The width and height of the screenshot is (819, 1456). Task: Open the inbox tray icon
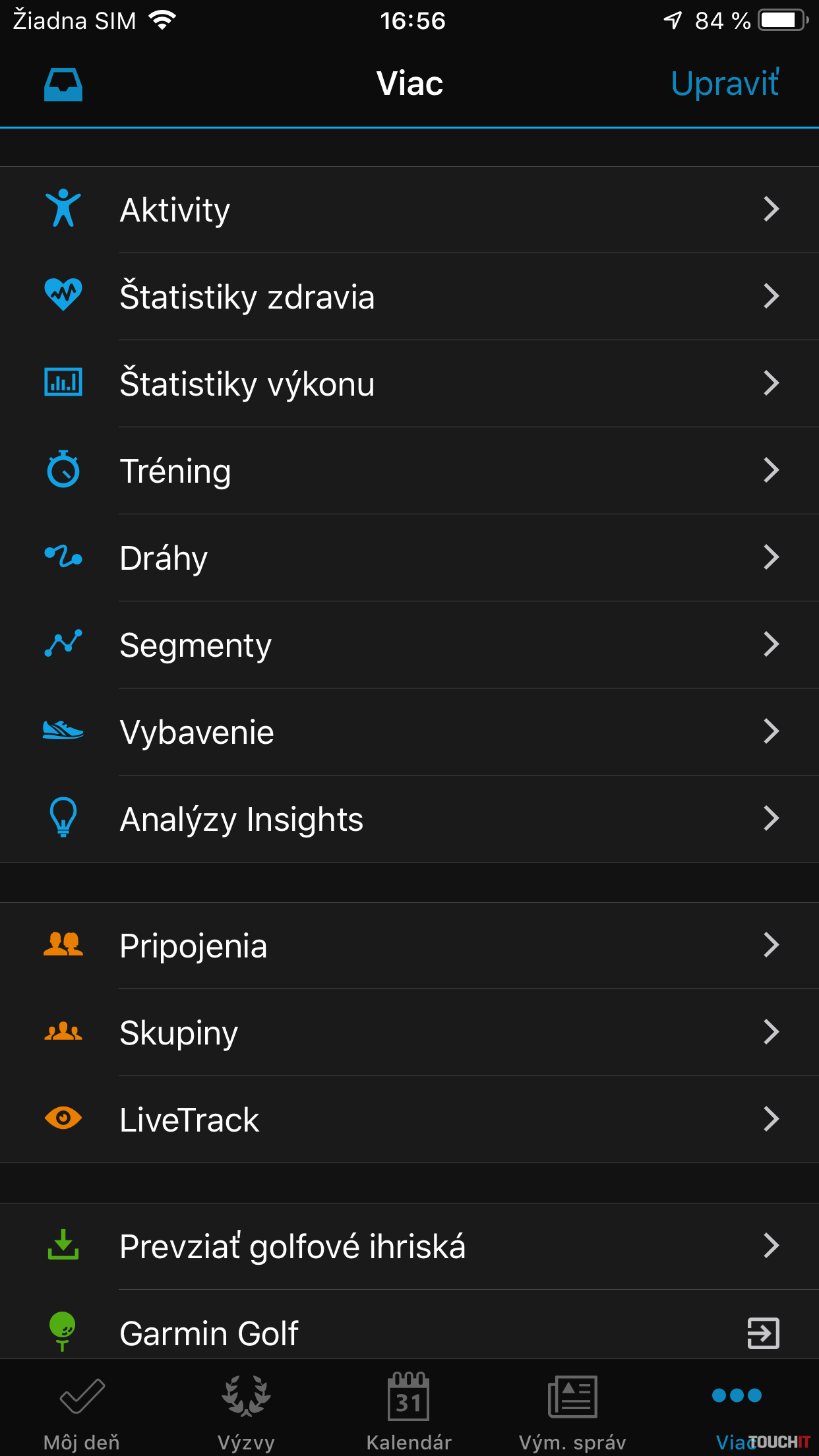point(63,84)
